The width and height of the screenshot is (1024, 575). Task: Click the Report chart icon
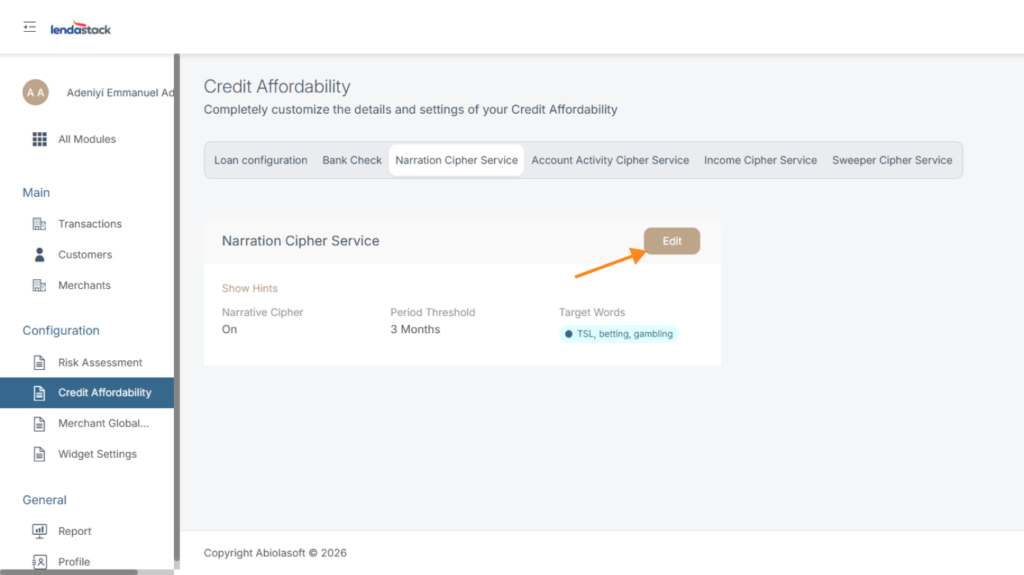pos(40,531)
